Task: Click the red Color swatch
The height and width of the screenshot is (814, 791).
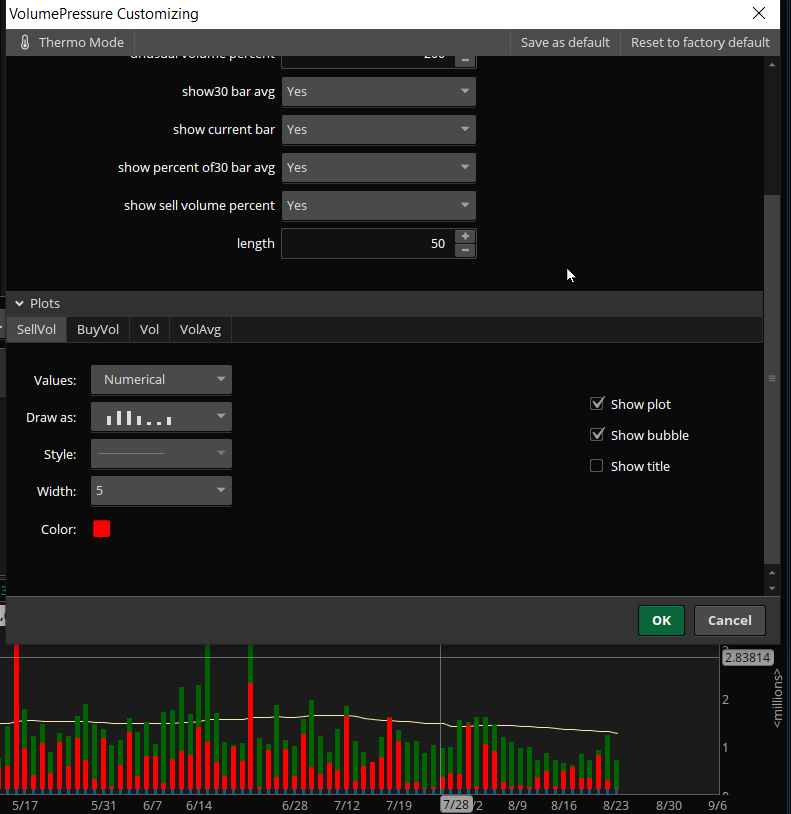Action: 102,529
